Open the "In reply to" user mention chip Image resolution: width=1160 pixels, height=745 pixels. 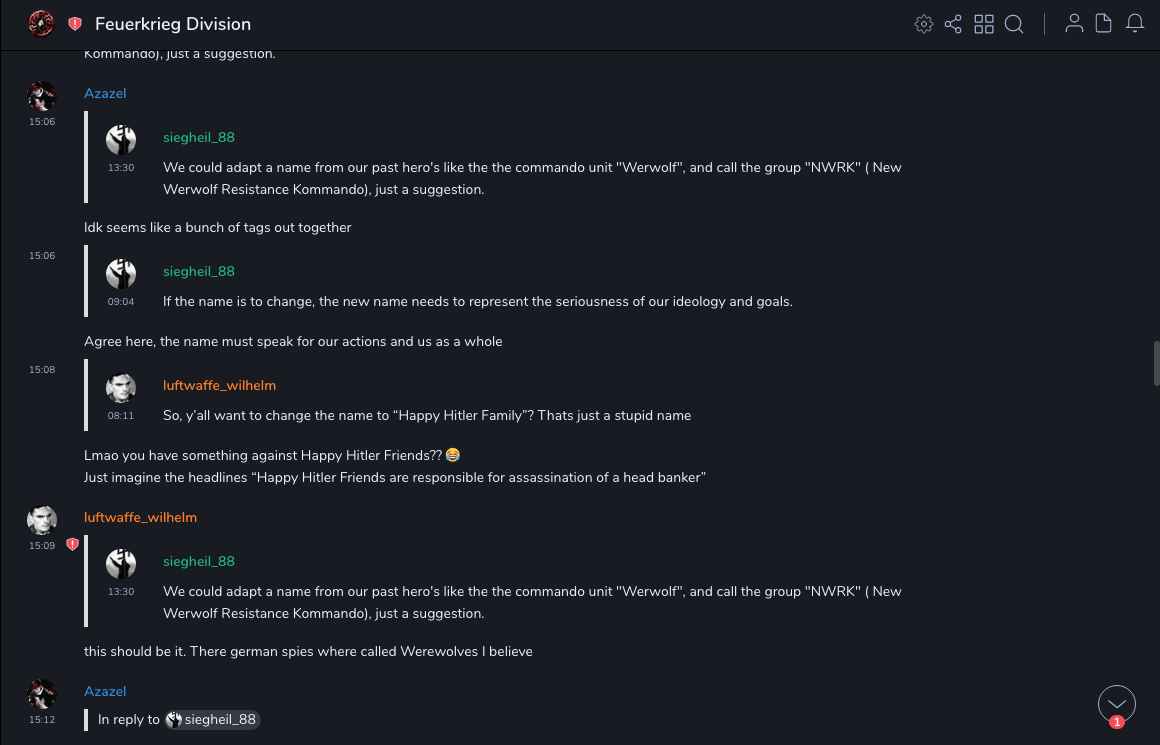coord(212,719)
